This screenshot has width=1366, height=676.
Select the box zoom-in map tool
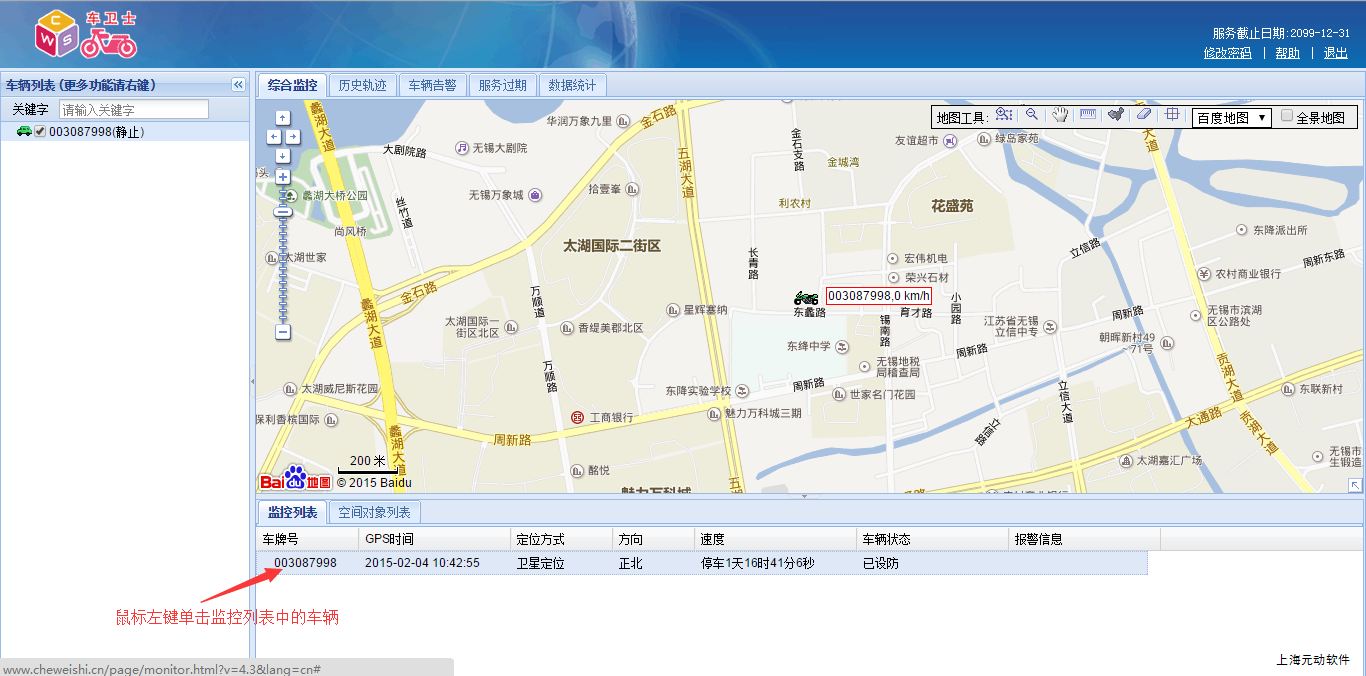(1004, 116)
